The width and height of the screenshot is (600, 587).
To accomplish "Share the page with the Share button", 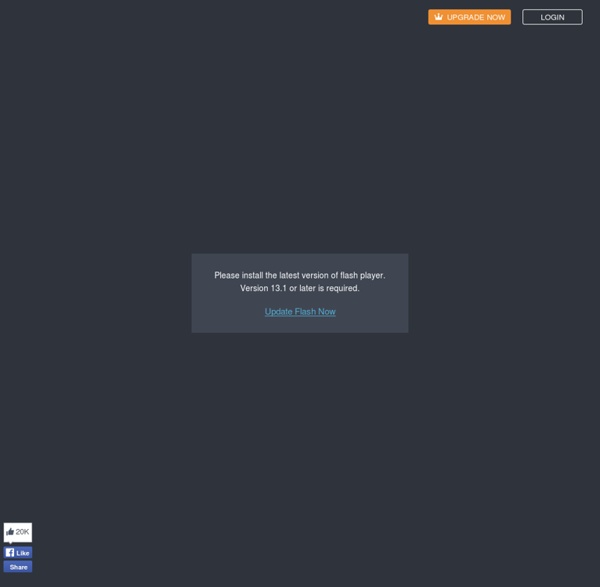I will pyautogui.click(x=18, y=567).
